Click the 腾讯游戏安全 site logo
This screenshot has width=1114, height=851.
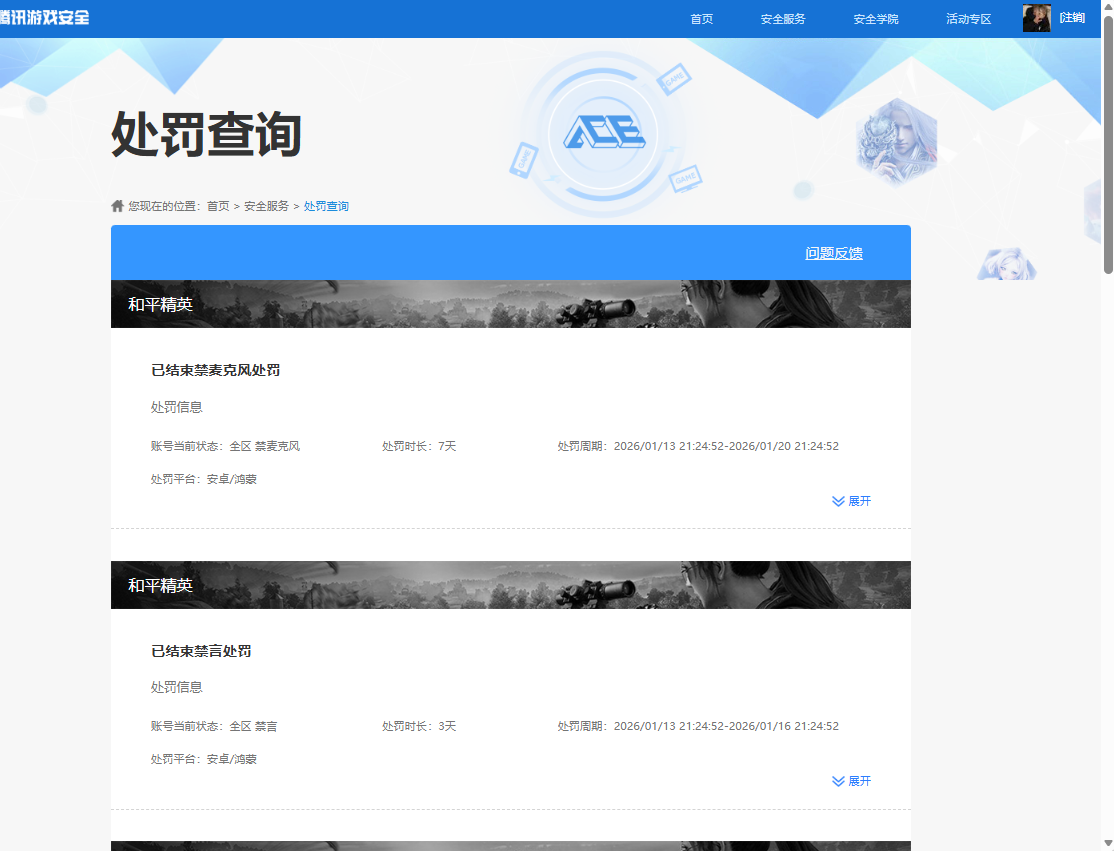pyautogui.click(x=44, y=17)
